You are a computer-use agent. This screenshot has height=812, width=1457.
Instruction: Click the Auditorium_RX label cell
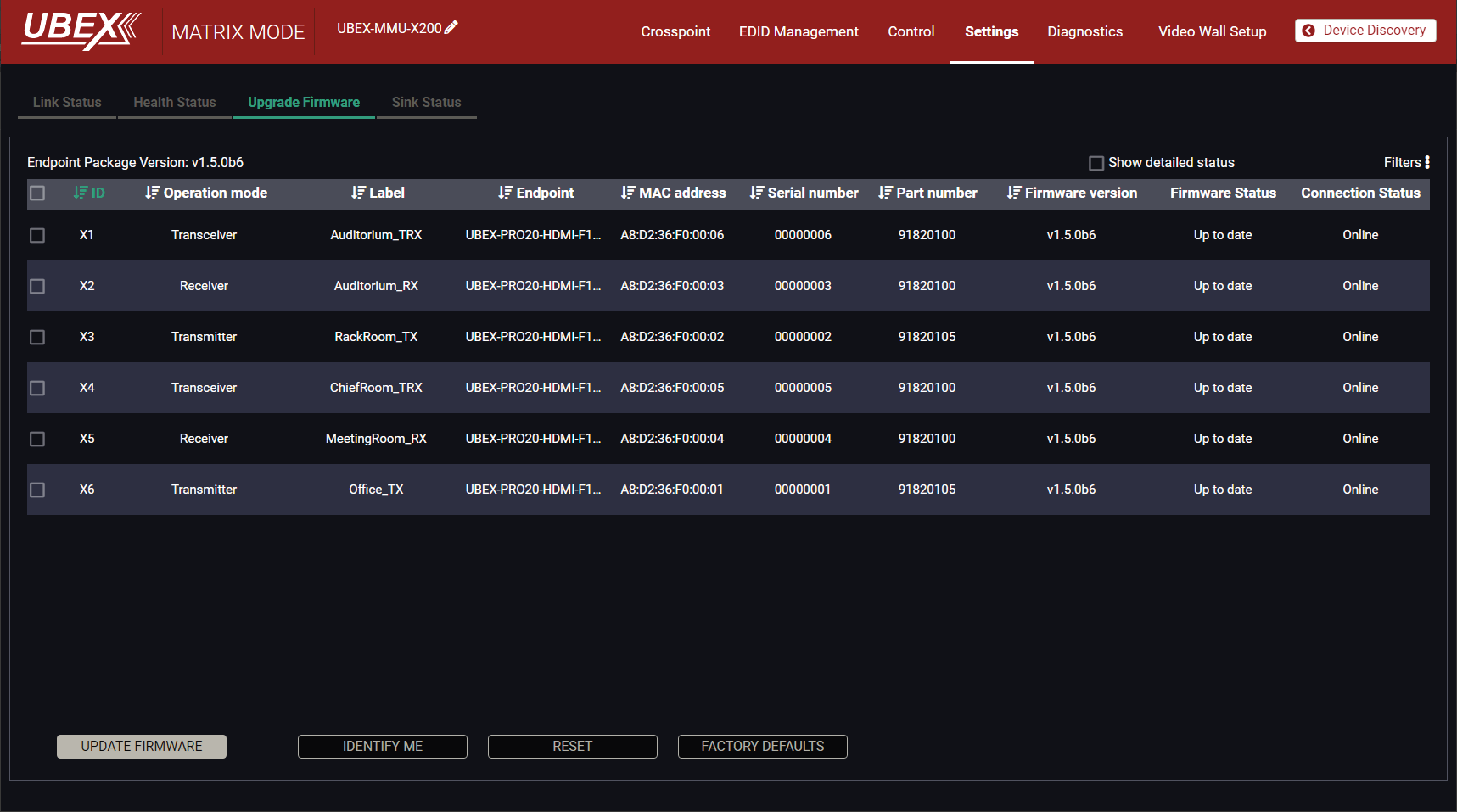[376, 286]
